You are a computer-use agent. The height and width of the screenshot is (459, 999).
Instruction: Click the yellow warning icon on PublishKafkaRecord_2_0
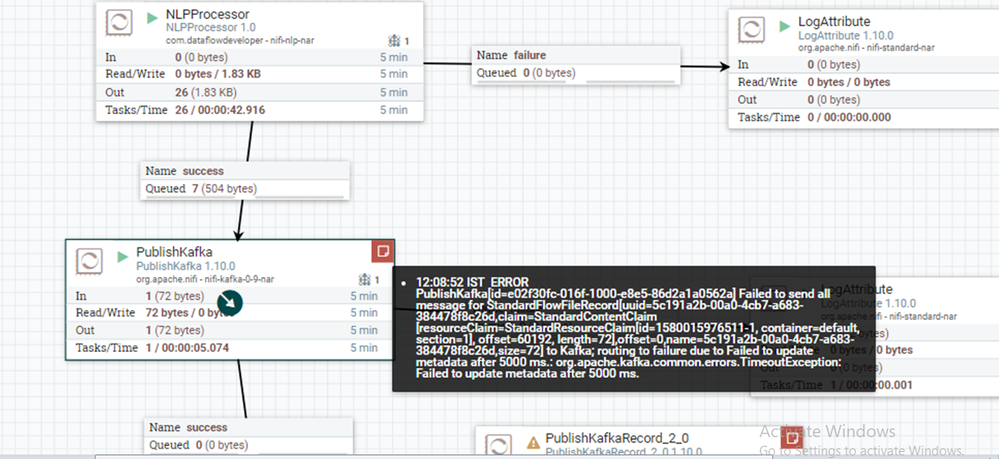click(x=533, y=442)
